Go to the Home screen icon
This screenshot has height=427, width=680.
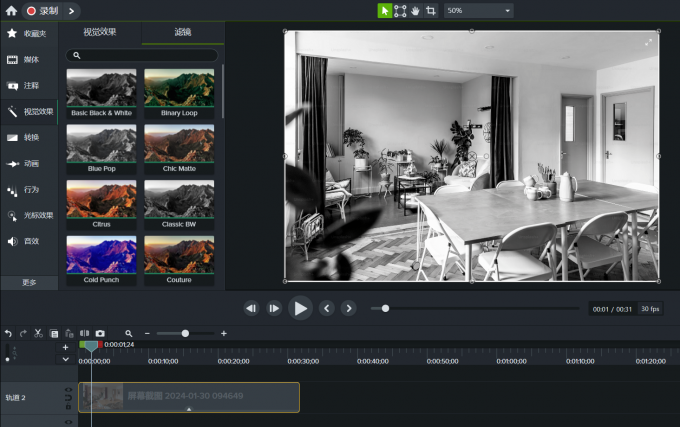click(x=11, y=11)
